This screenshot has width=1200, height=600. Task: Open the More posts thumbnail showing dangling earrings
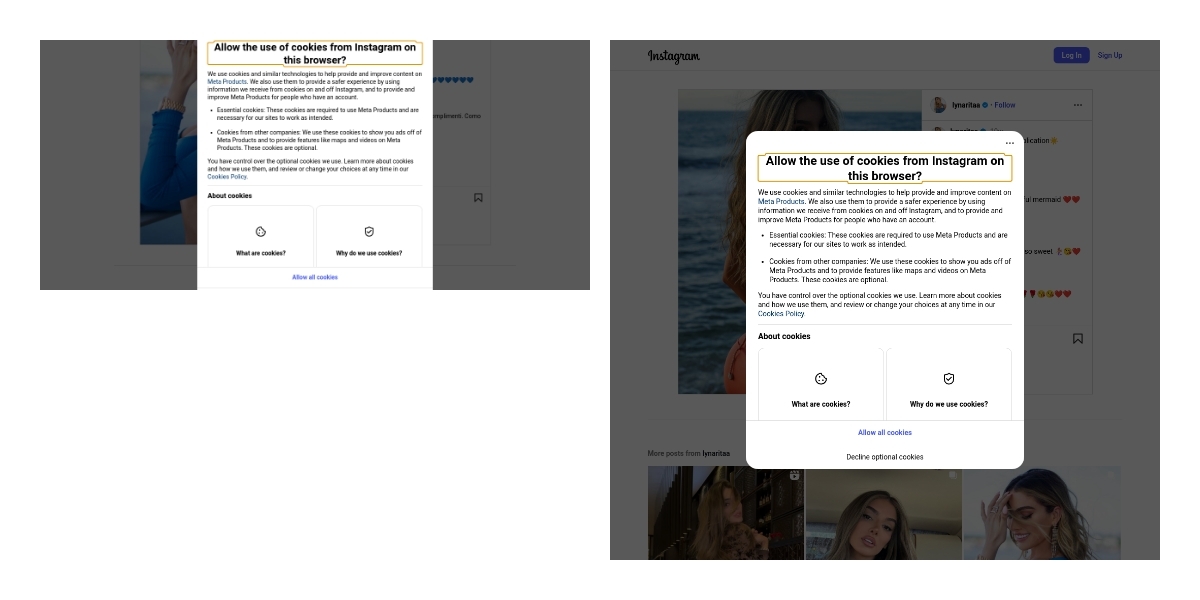(x=1041, y=513)
